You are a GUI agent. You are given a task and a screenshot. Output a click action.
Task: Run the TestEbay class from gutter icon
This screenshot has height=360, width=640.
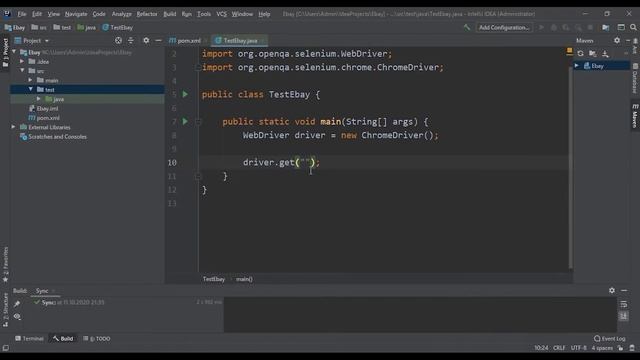(185, 94)
